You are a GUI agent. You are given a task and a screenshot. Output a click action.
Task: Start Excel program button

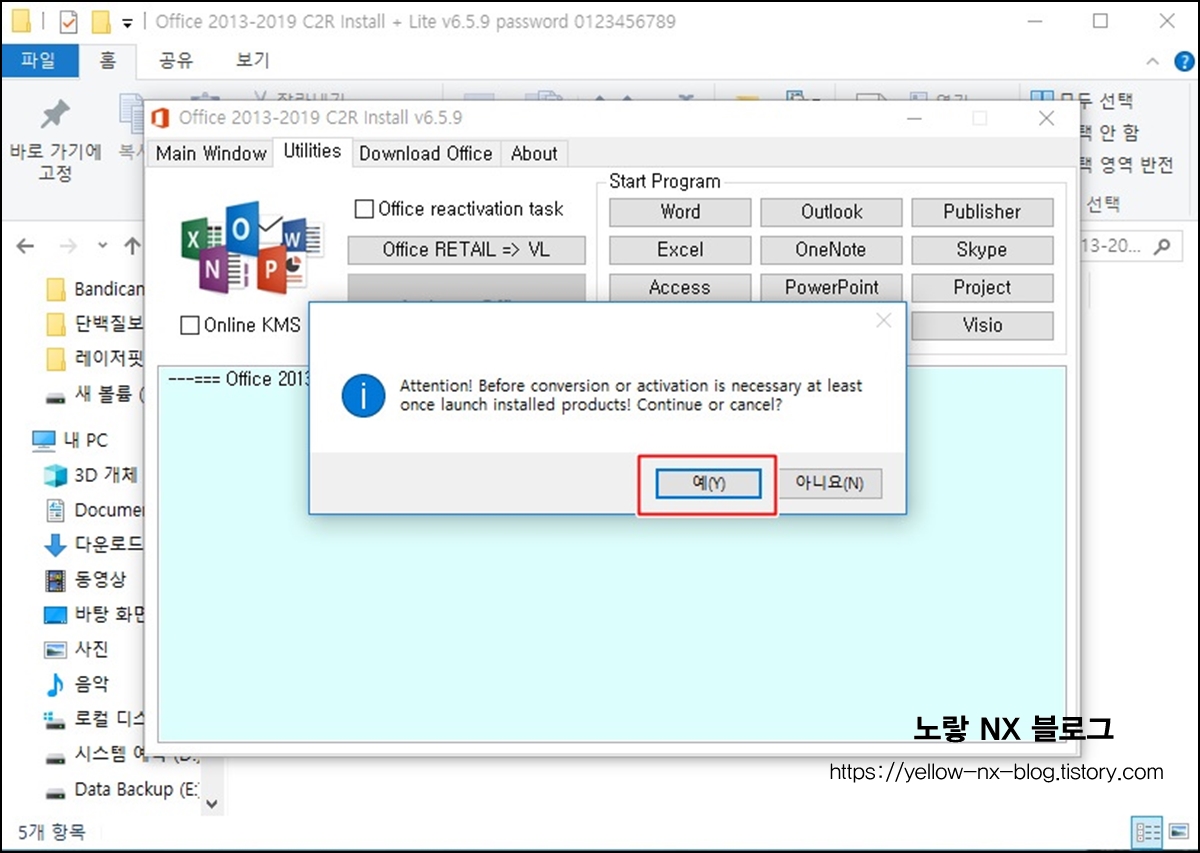pos(680,250)
